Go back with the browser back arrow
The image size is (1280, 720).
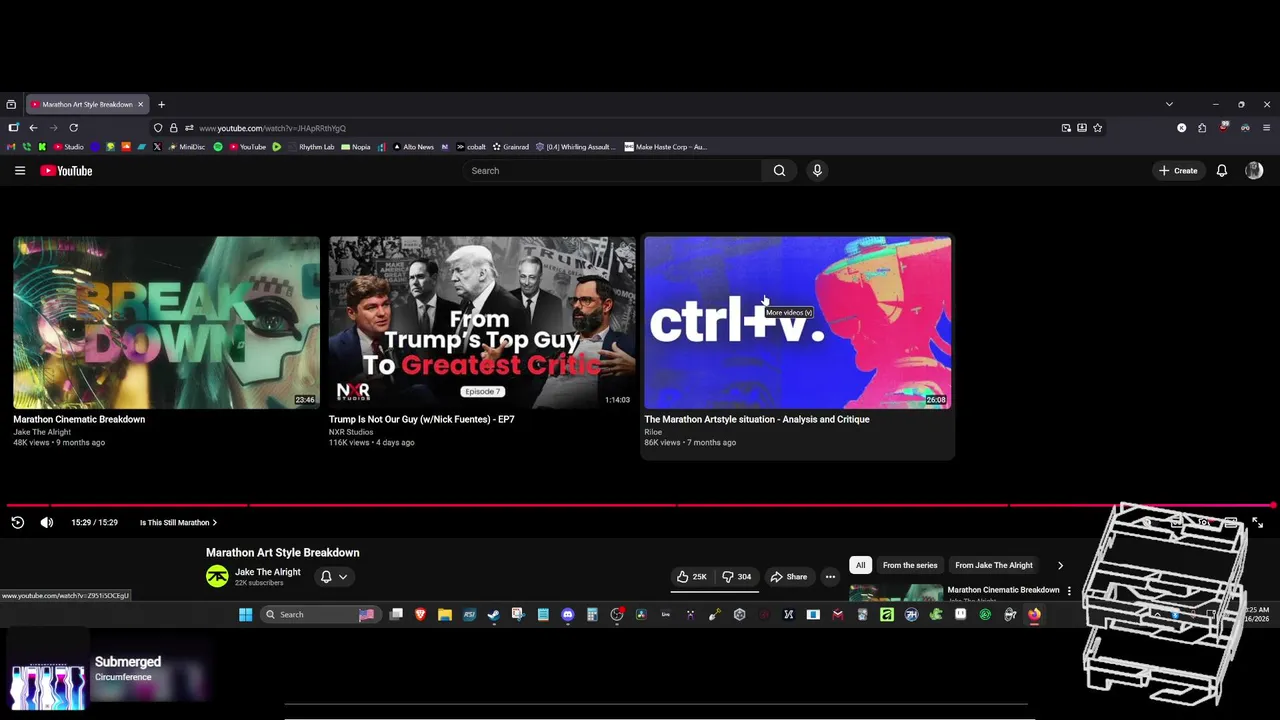[x=33, y=128]
